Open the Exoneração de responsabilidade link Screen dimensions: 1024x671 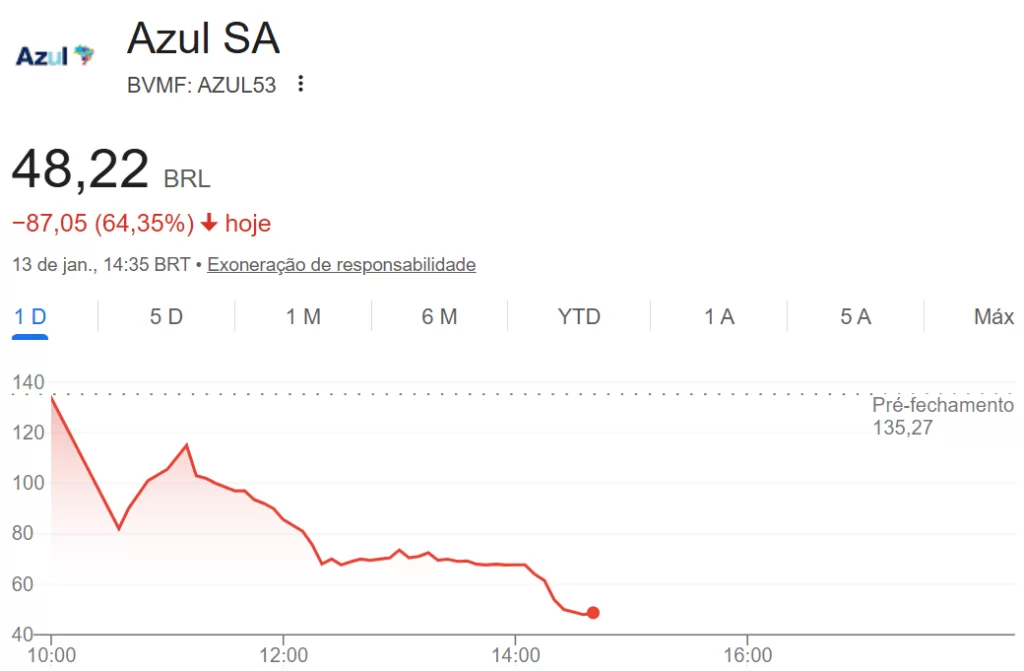(341, 265)
